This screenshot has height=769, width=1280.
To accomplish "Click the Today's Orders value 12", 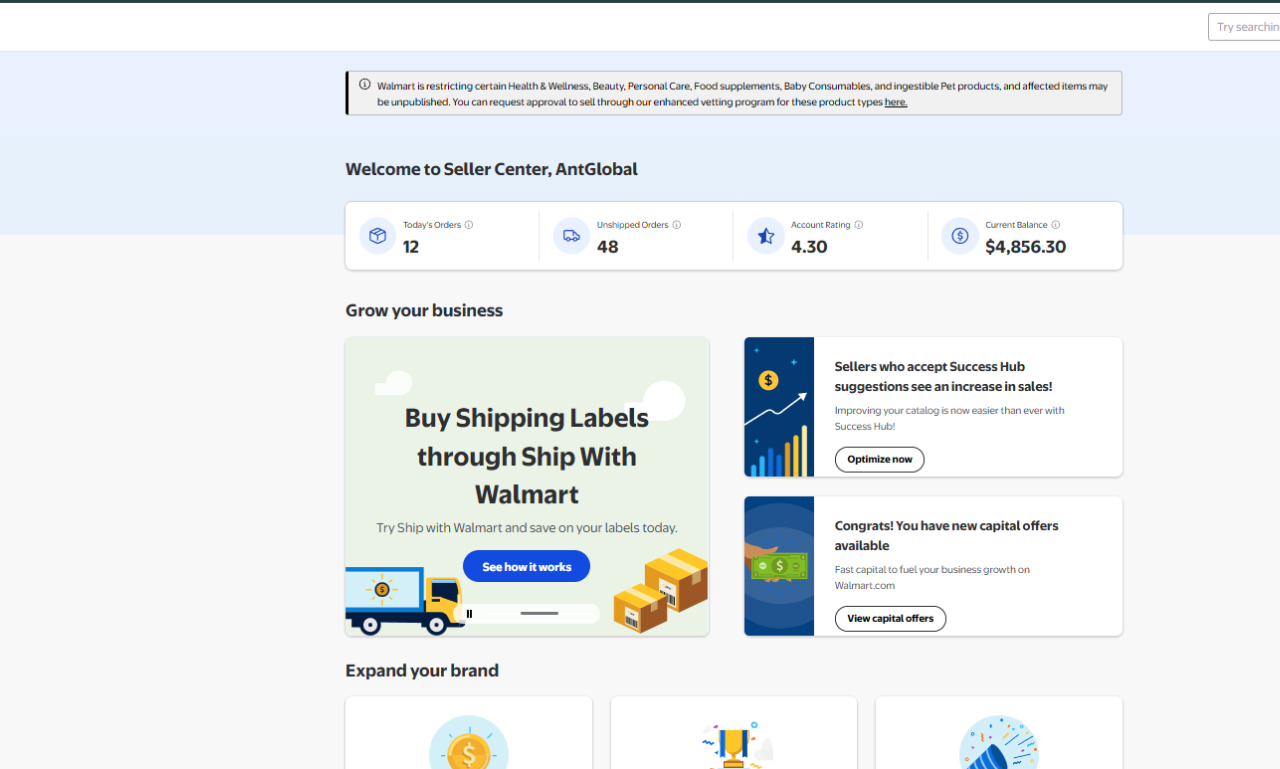I will [x=411, y=247].
